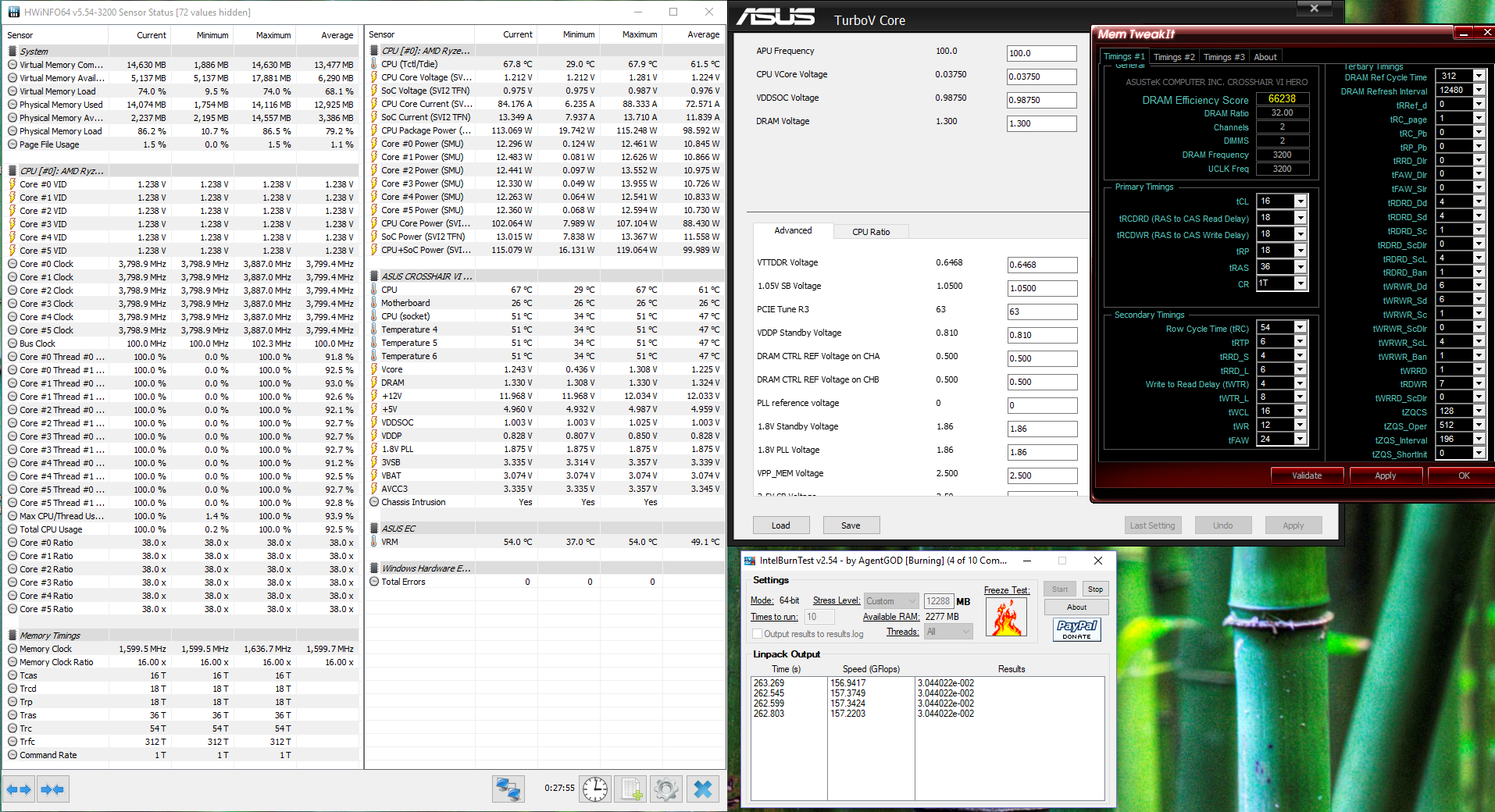This screenshot has width=1495, height=812.
Task: Click the IntelBurnTest title bar app icon
Action: pos(750,561)
